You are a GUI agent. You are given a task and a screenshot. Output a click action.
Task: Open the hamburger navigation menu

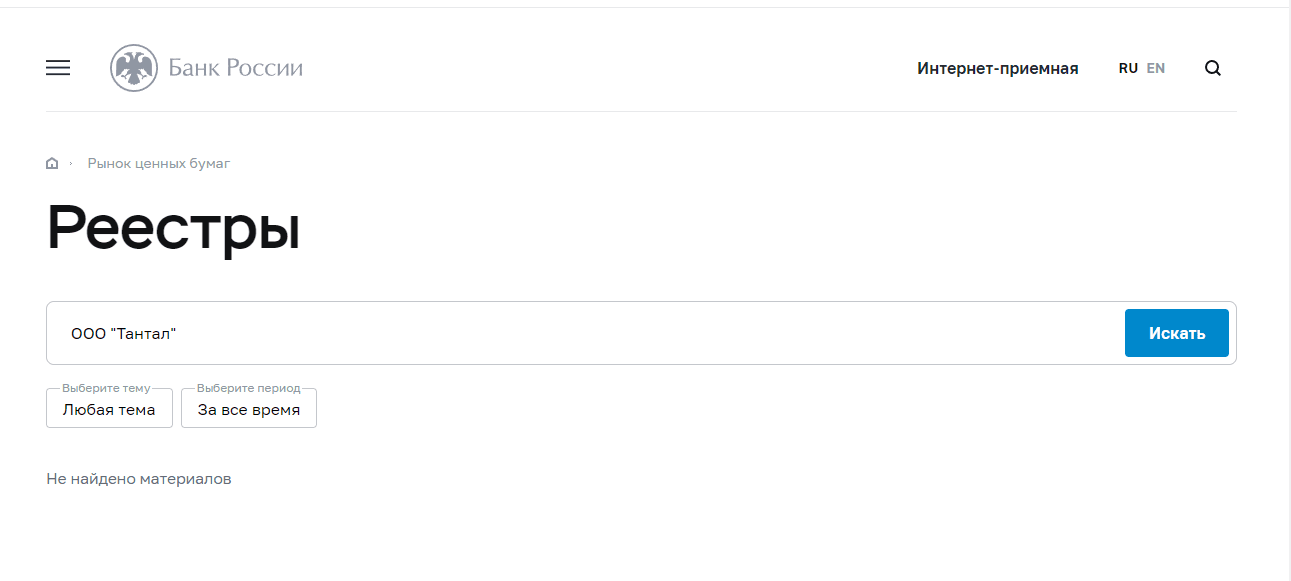point(58,68)
